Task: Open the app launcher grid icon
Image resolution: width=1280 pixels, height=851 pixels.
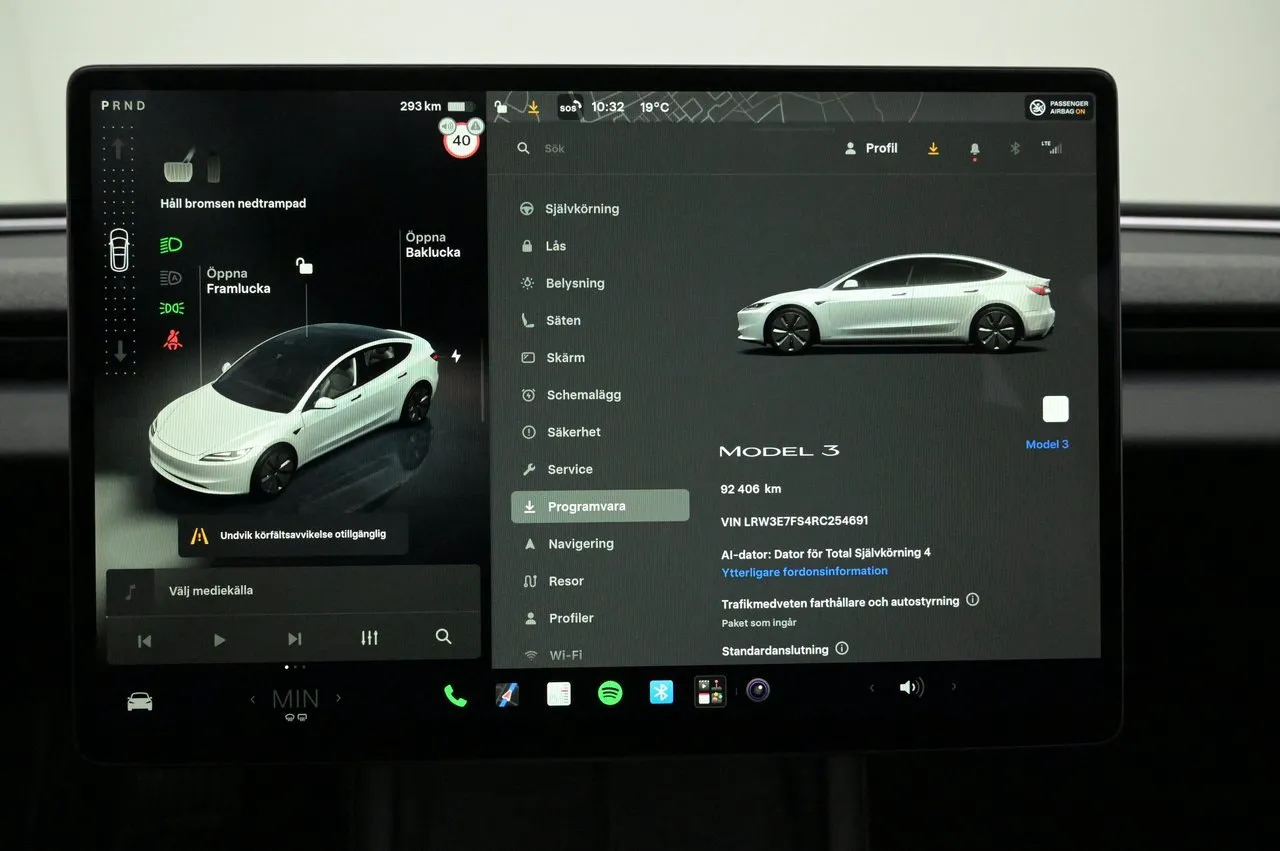Action: (x=710, y=691)
